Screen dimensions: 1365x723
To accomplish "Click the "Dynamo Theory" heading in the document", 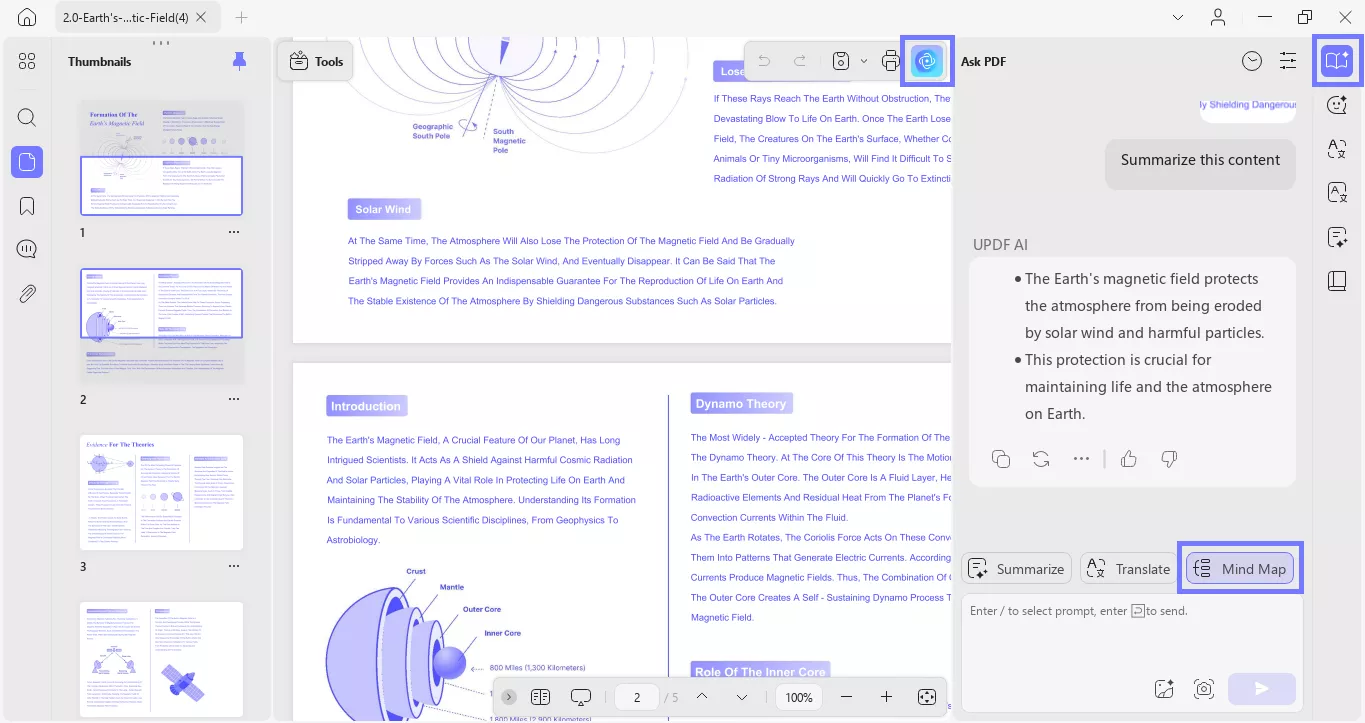I will coord(741,404).
